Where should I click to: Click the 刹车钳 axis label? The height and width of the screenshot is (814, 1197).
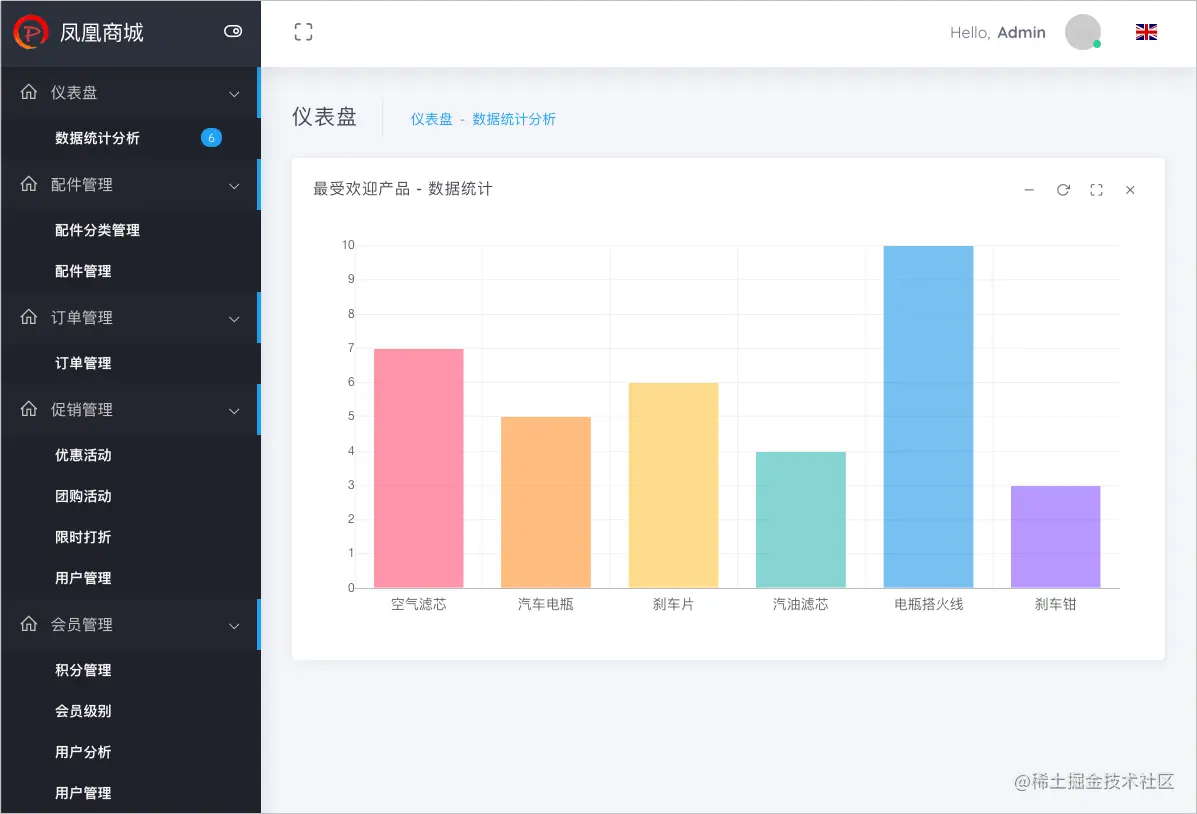tap(1056, 604)
